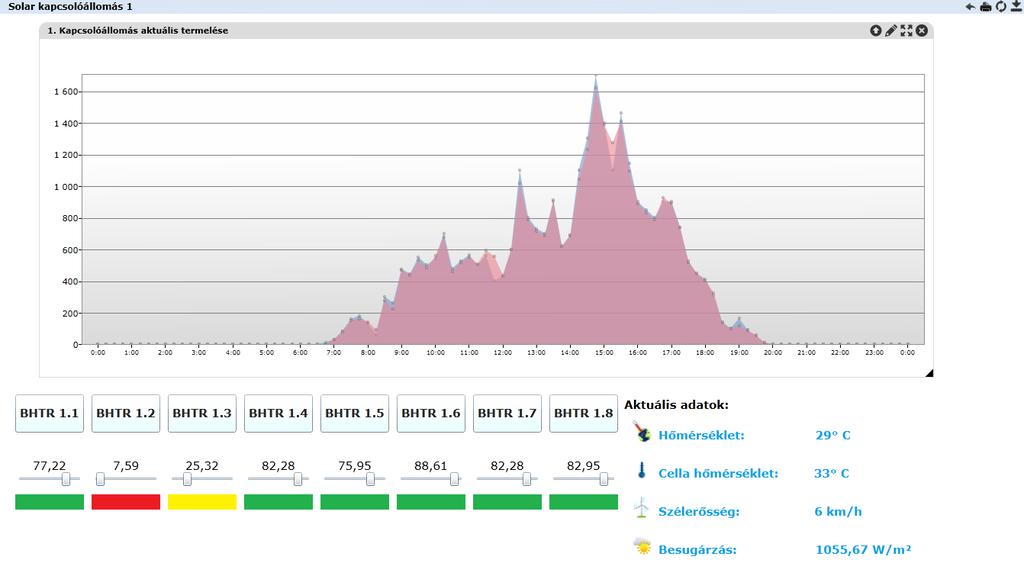Click the first slider handle under 82,28 (BHTR 1.4)
Viewport: 1024px width, 563px height.
pyautogui.click(x=298, y=479)
